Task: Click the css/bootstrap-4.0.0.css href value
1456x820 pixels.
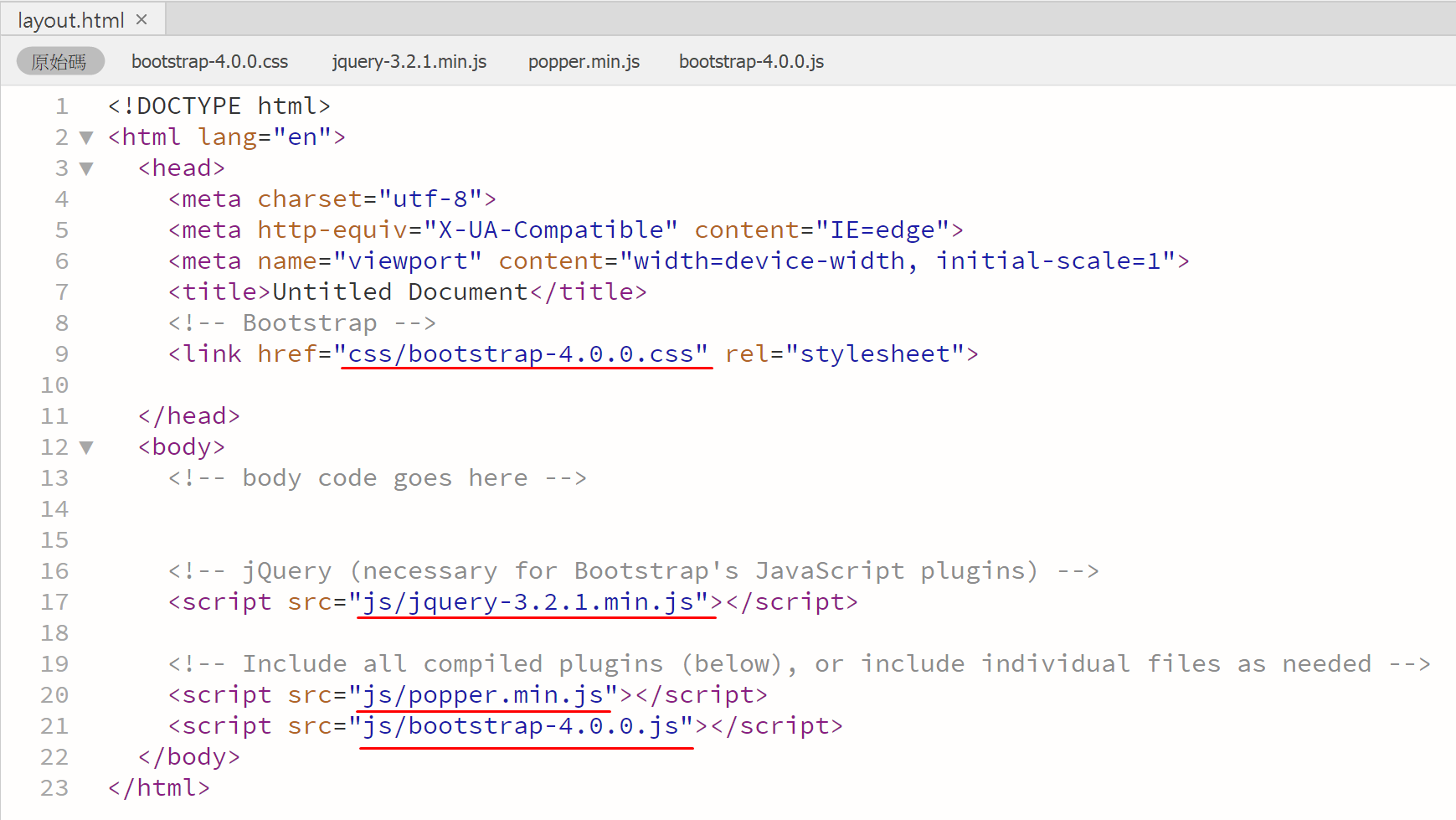Action: tap(521, 354)
